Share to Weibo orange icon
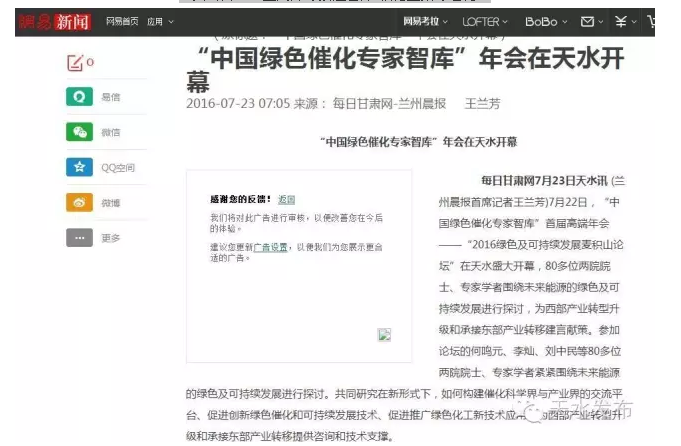This screenshot has width=681, height=446. click(79, 202)
